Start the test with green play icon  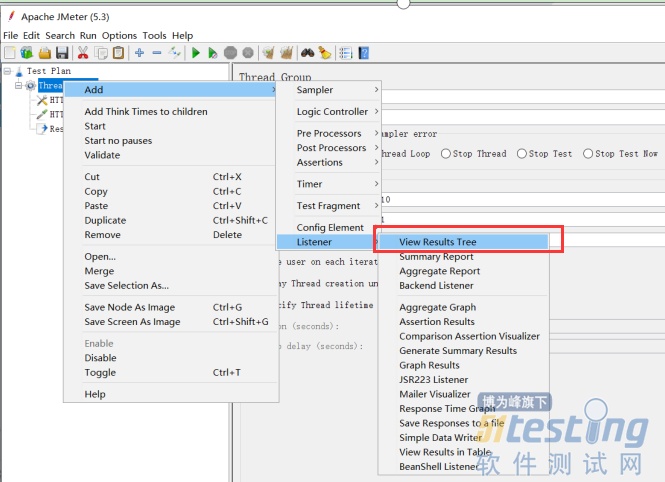pyautogui.click(x=196, y=53)
